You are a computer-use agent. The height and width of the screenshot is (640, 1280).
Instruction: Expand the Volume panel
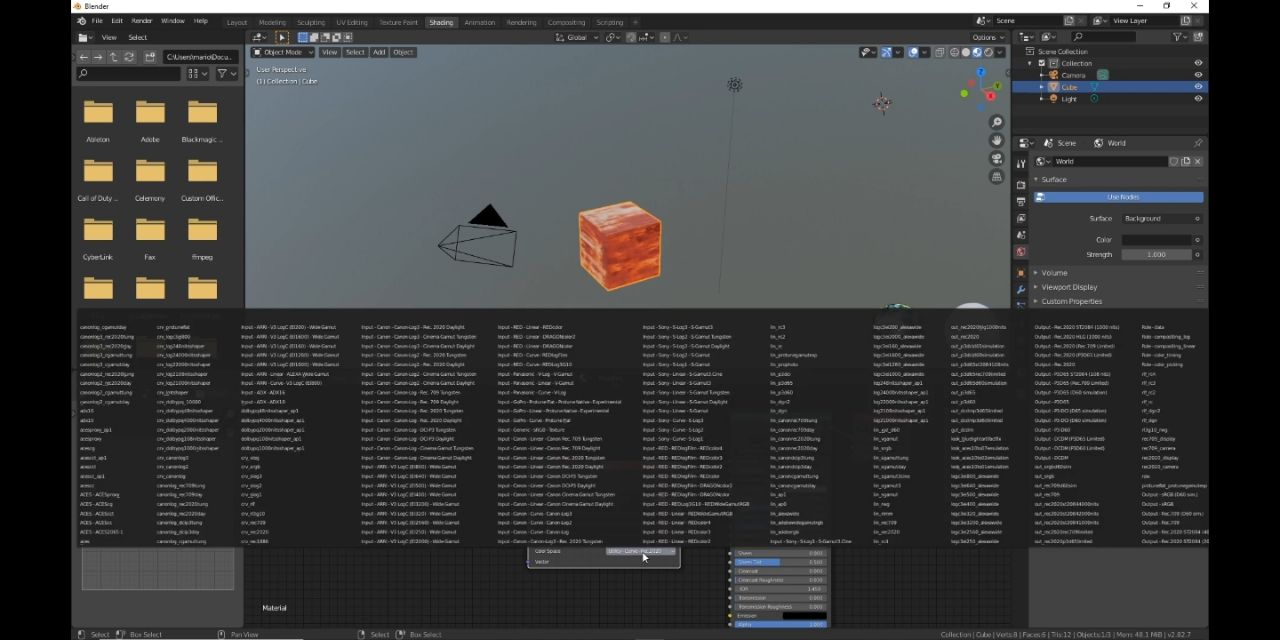[x=1054, y=272]
